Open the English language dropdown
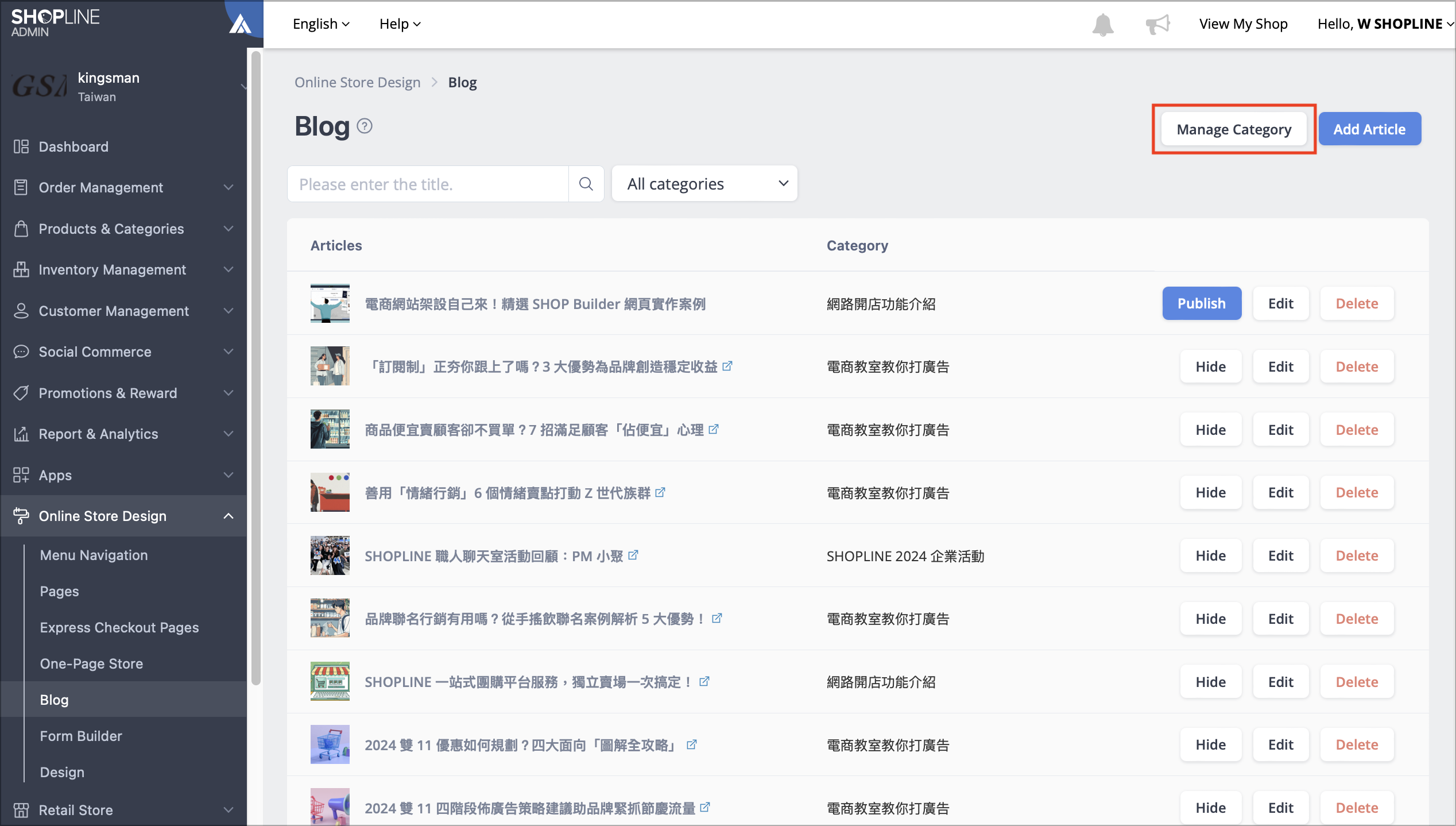 (x=321, y=24)
